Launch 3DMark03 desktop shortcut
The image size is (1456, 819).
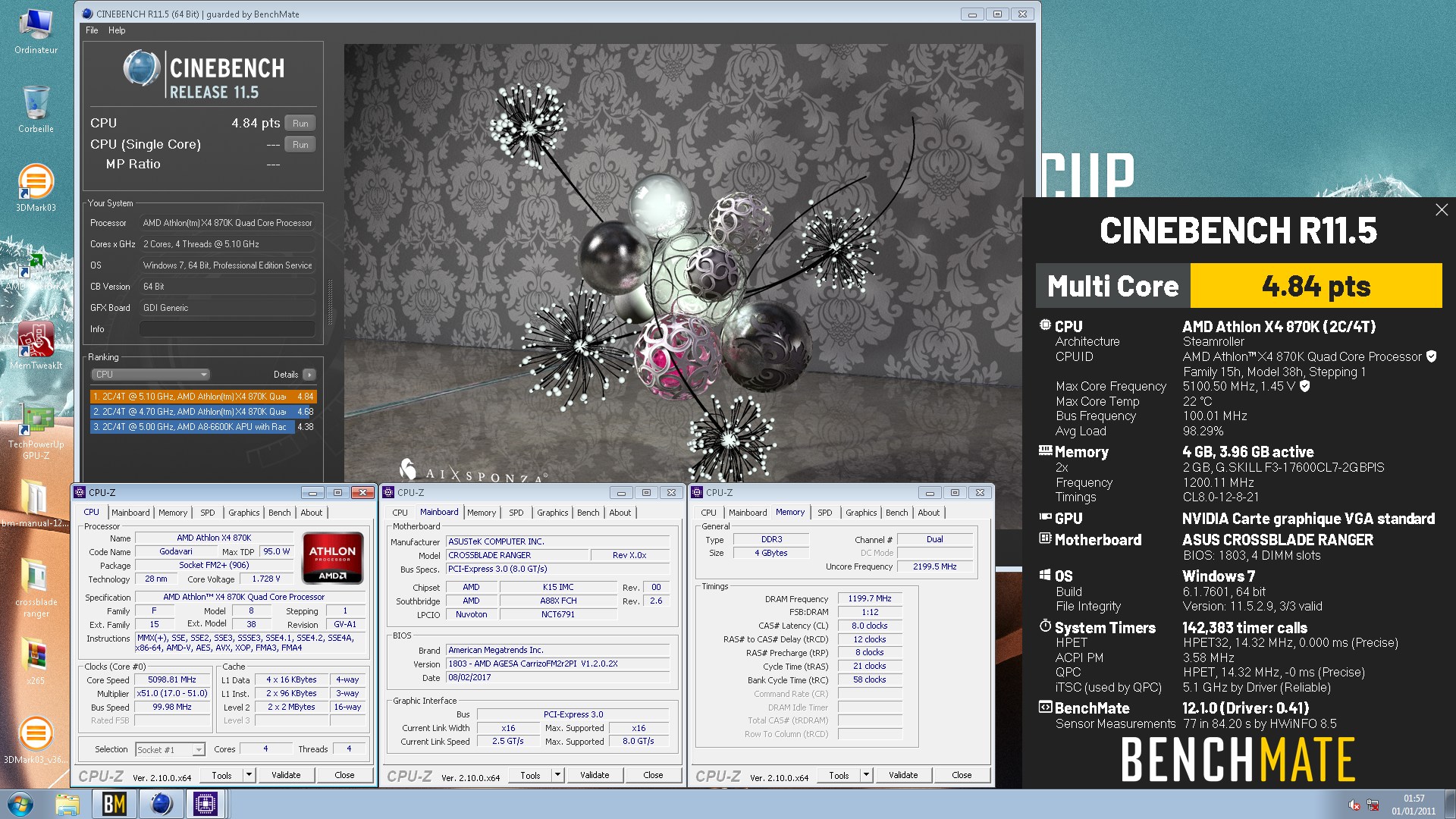tap(36, 188)
